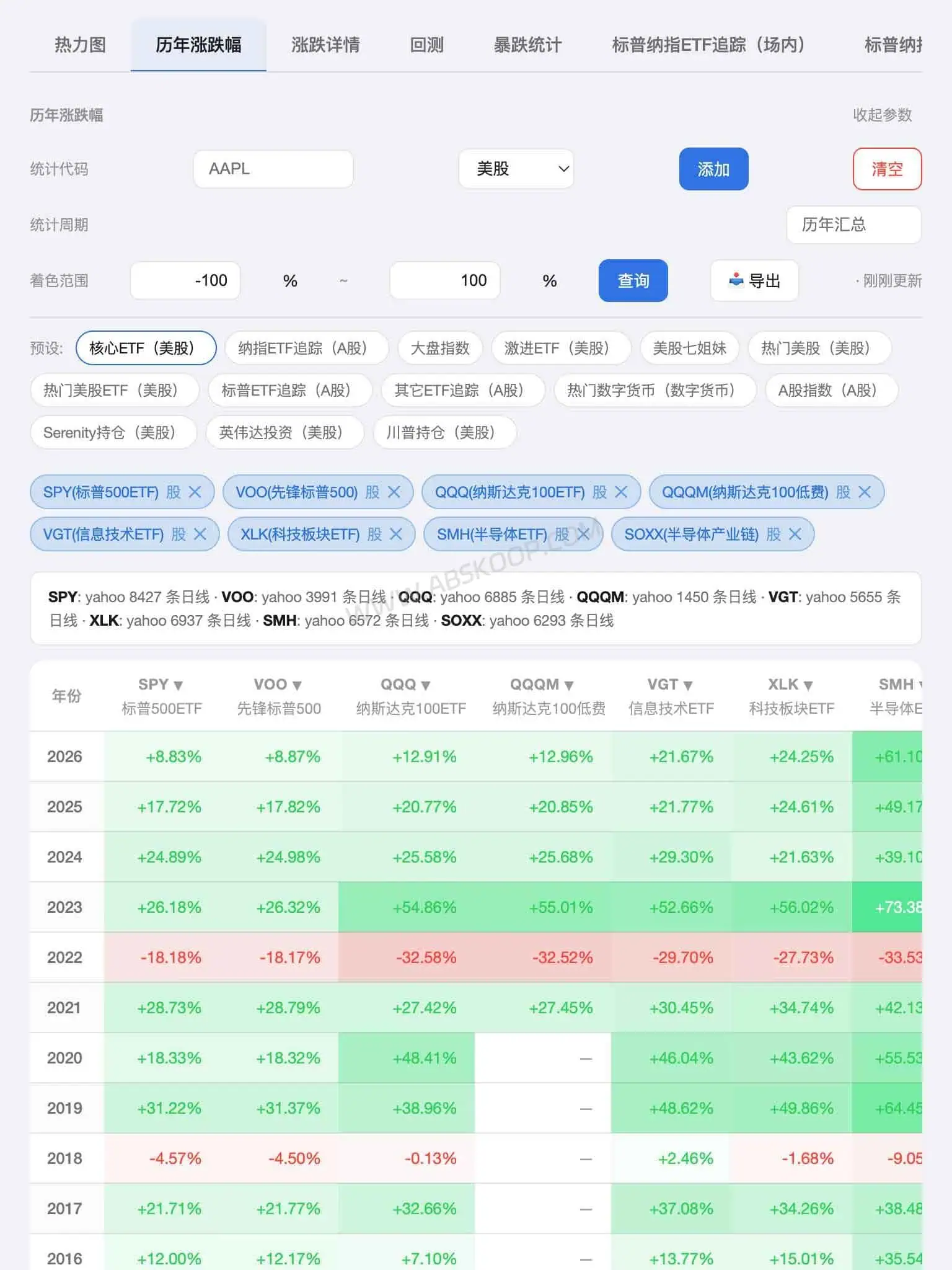Edit the -100 minimum color range field
Viewport: 952px width, 1270px height.
click(x=185, y=280)
